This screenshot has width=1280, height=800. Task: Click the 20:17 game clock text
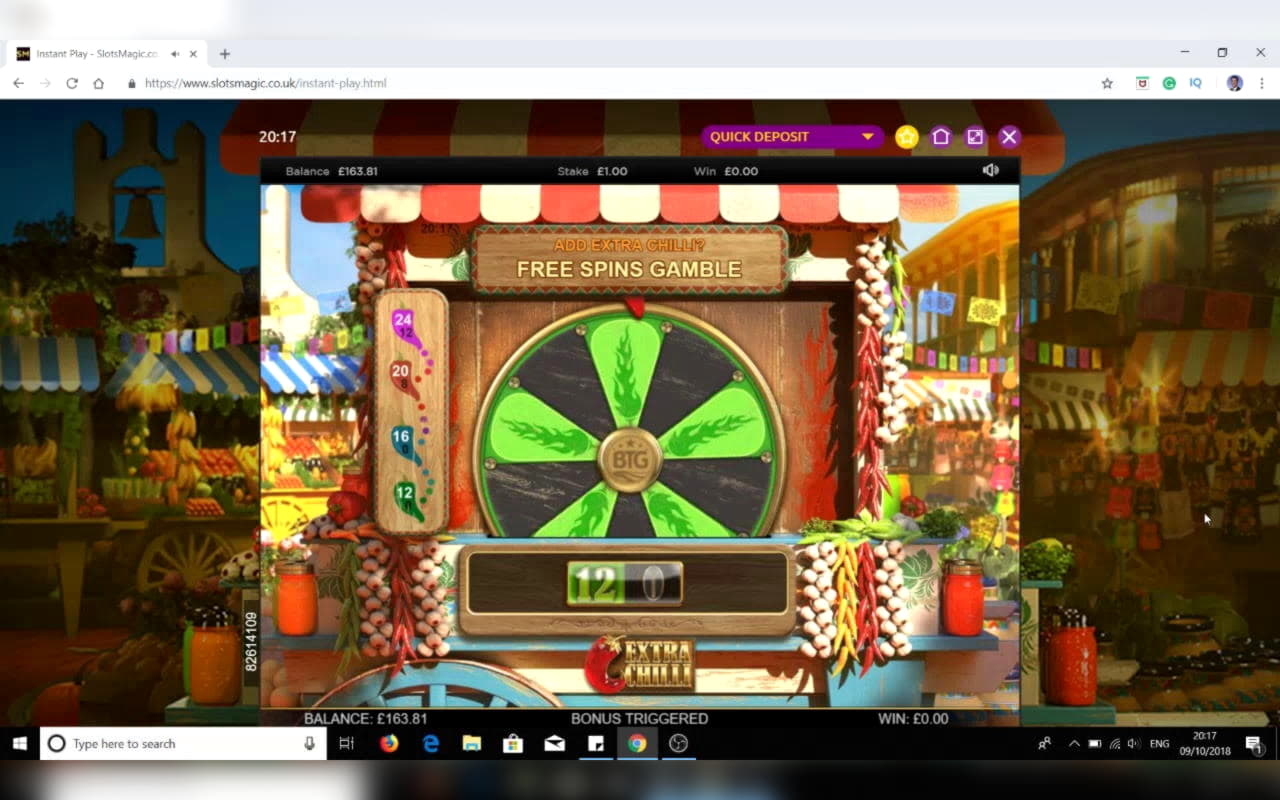pos(277,137)
